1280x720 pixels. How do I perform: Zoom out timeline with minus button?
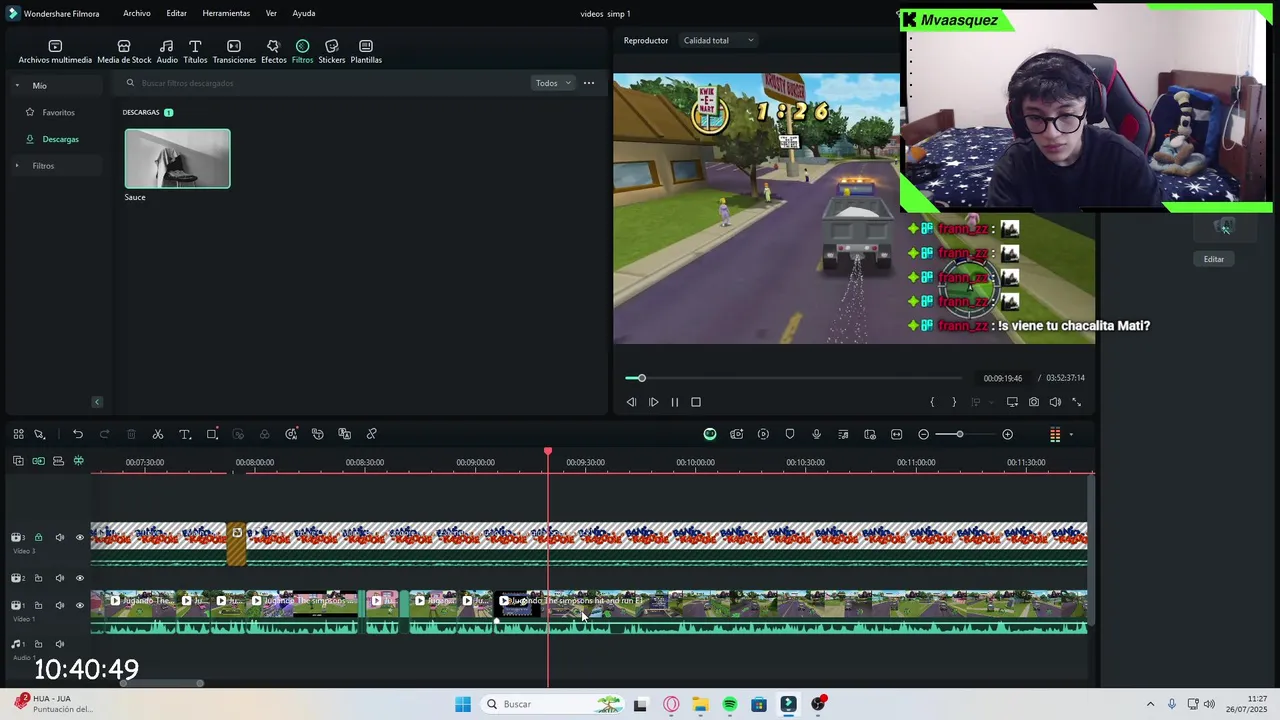923,434
